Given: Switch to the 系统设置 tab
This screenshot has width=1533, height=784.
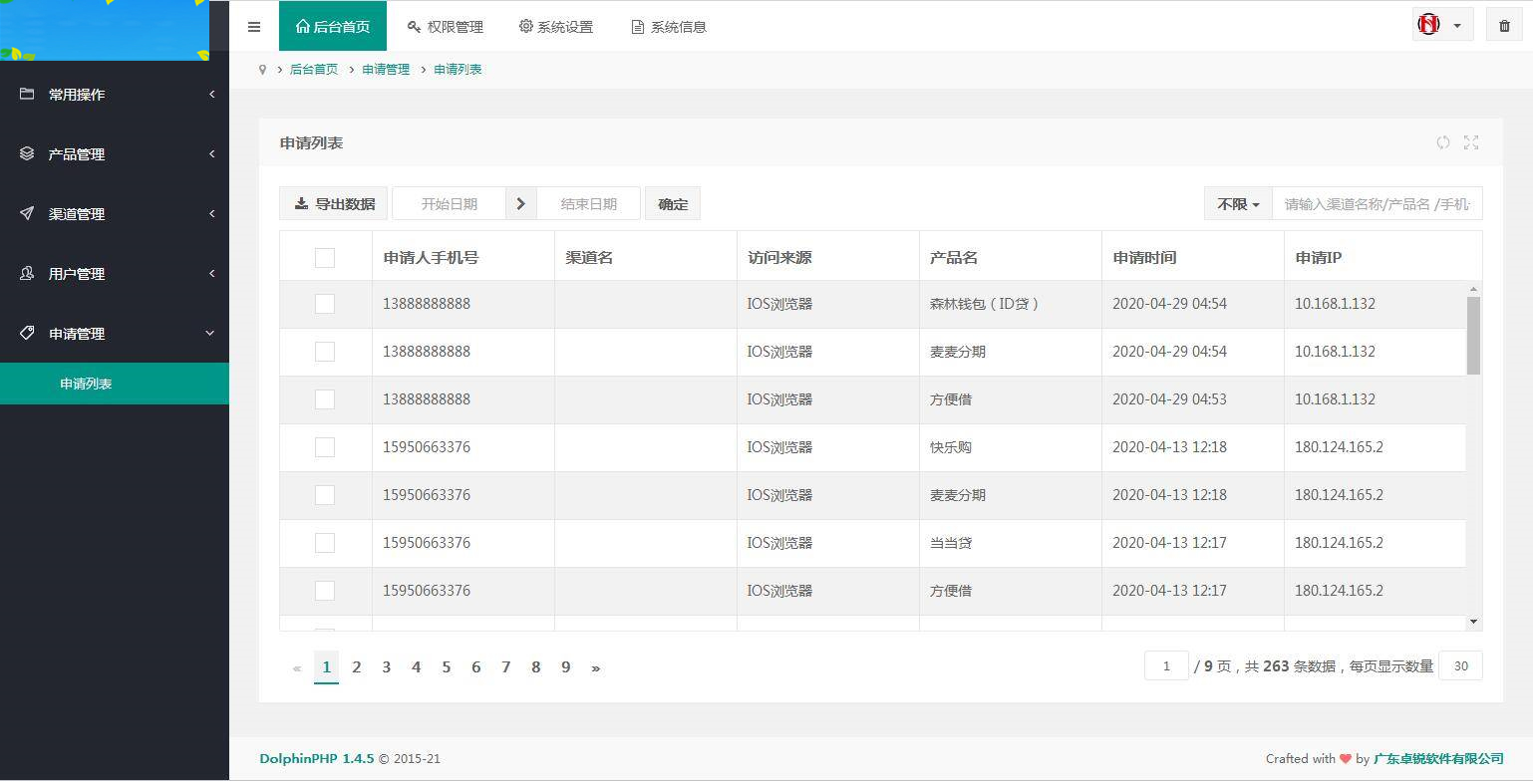Looking at the screenshot, I should (x=555, y=26).
